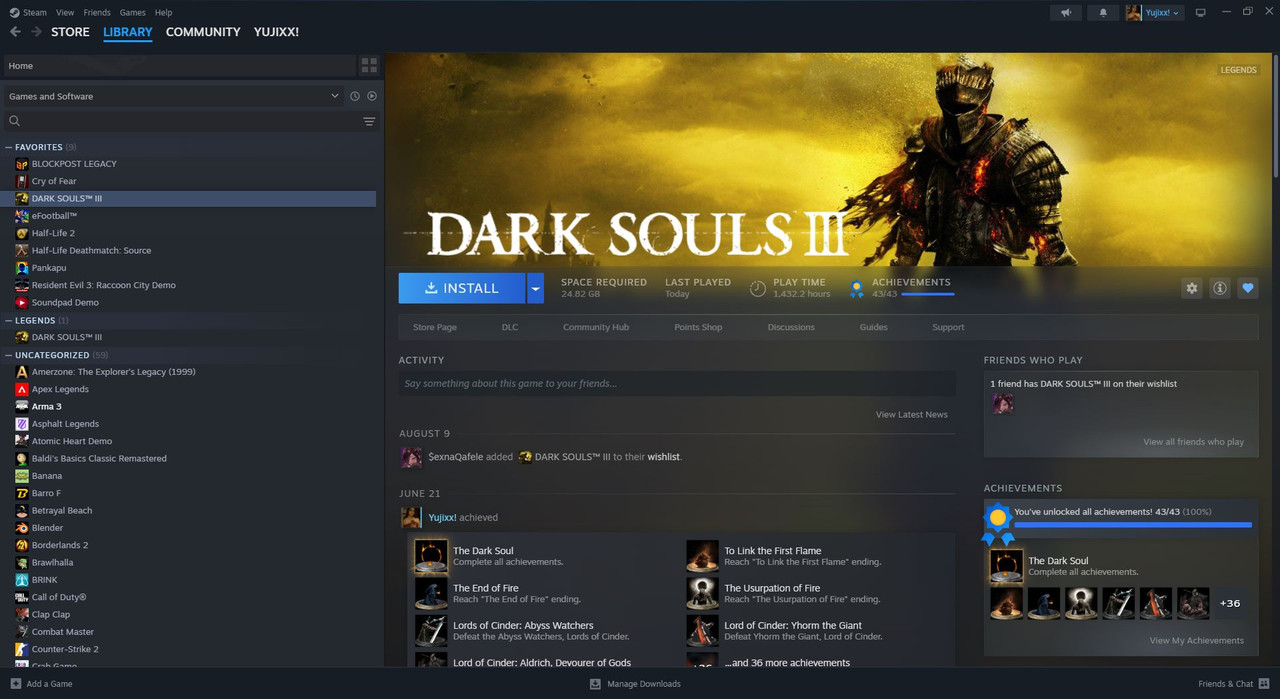Click the ready-to-play filter icon
1280x699 pixels.
click(x=372, y=96)
